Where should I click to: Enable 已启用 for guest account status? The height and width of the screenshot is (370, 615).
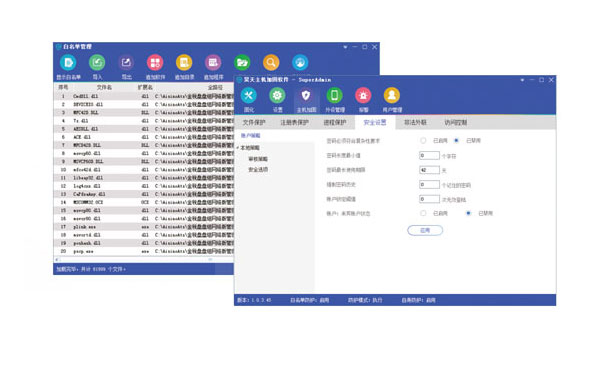[423, 213]
